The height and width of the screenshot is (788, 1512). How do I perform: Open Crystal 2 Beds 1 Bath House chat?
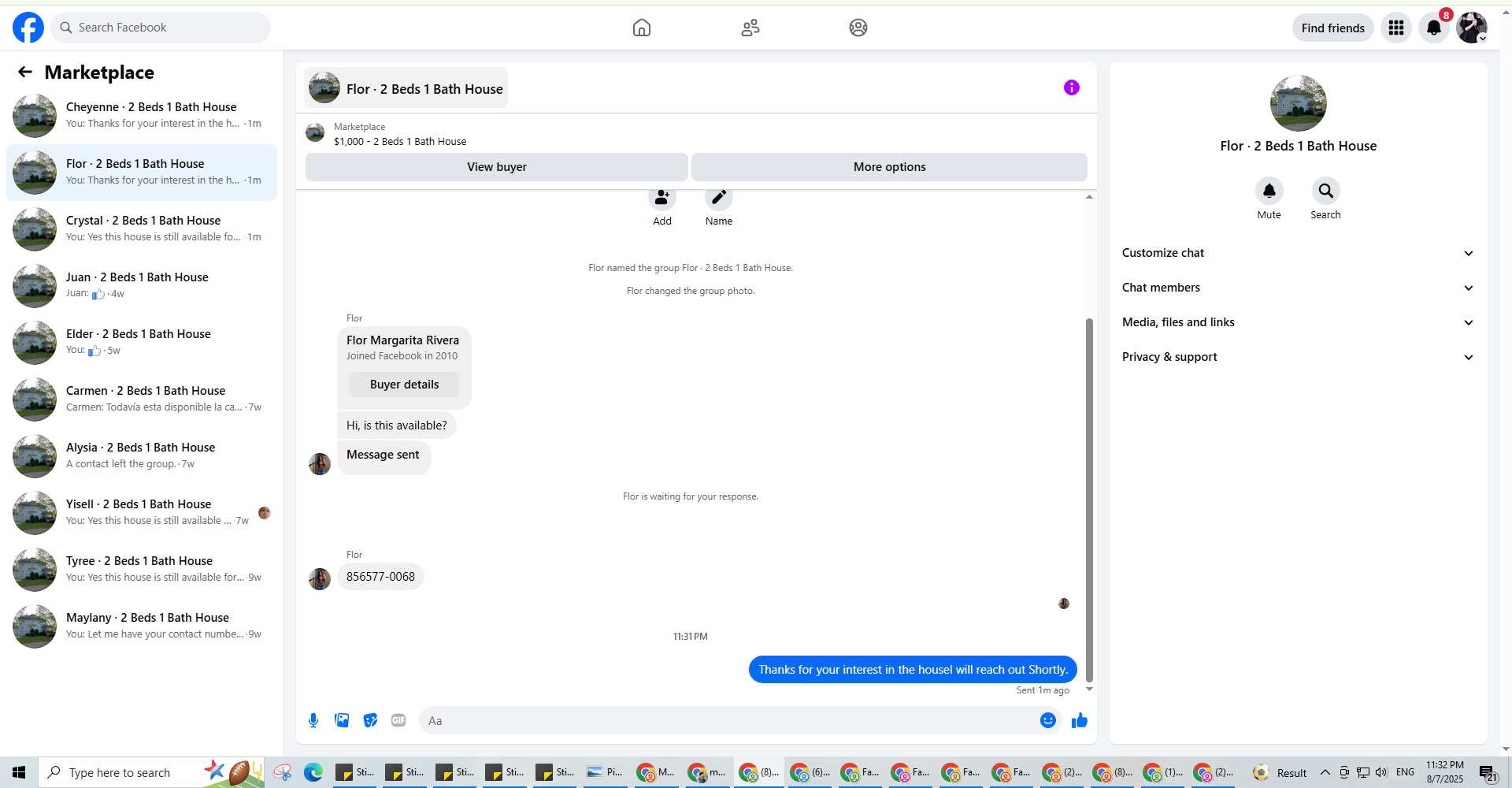pyautogui.click(x=142, y=229)
